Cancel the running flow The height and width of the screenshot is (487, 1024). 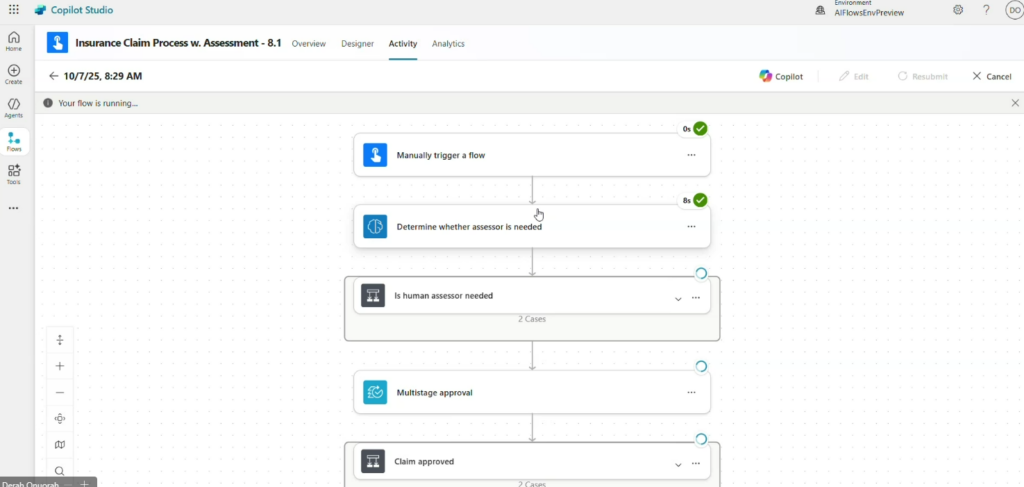(991, 76)
